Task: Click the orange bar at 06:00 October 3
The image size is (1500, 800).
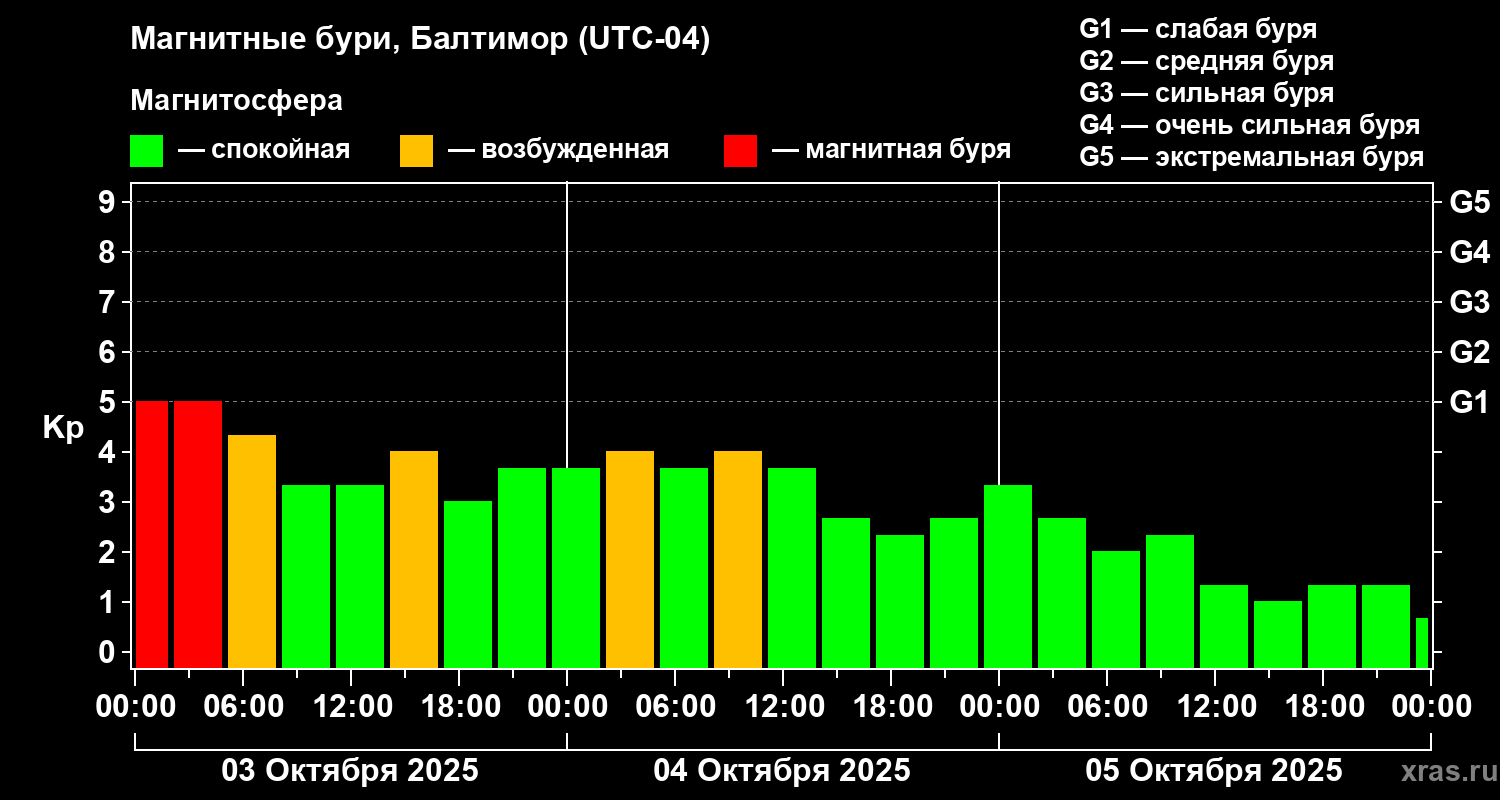Action: point(252,551)
